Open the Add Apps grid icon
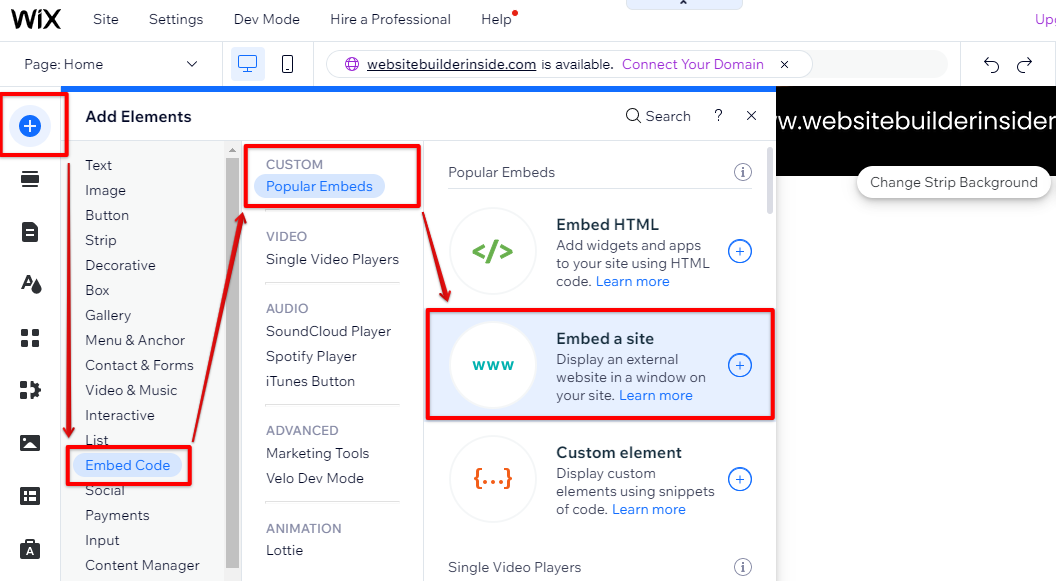This screenshot has height=581, width=1056. point(30,337)
